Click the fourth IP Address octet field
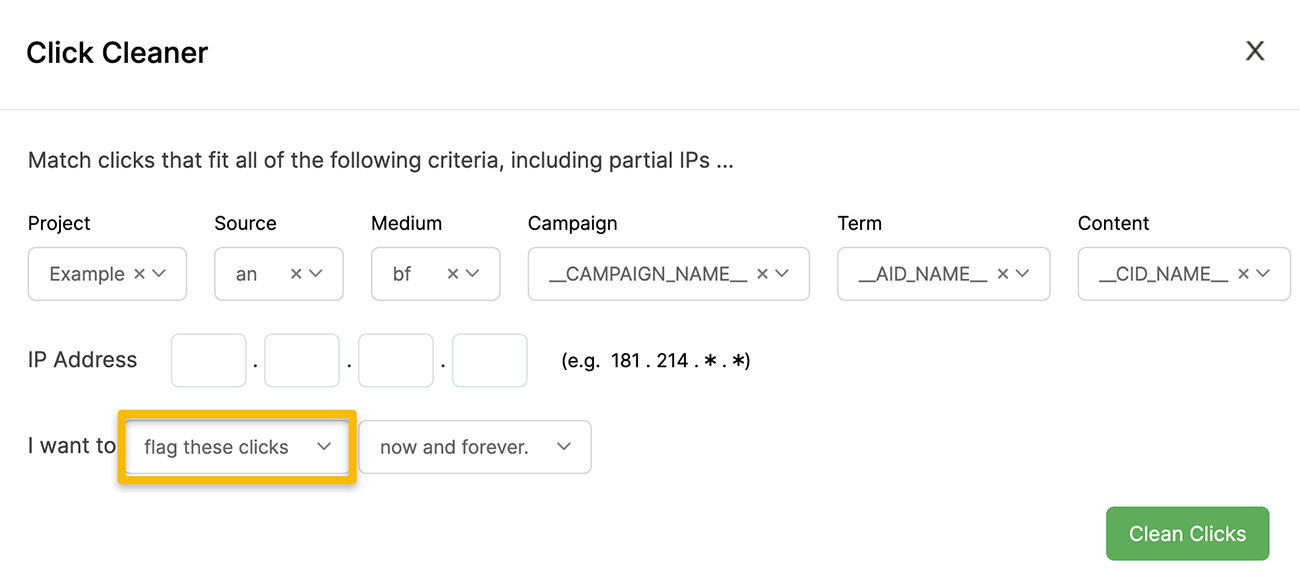This screenshot has height=587, width=1300. click(490, 360)
